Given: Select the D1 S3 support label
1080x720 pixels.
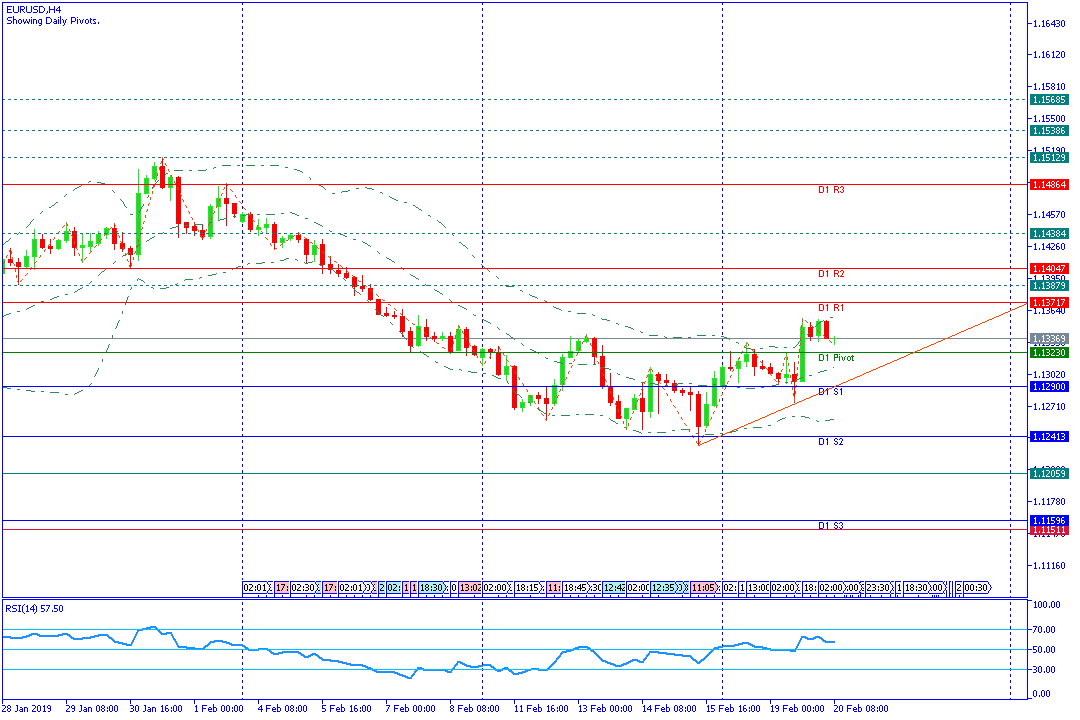Looking at the screenshot, I should click(831, 525).
